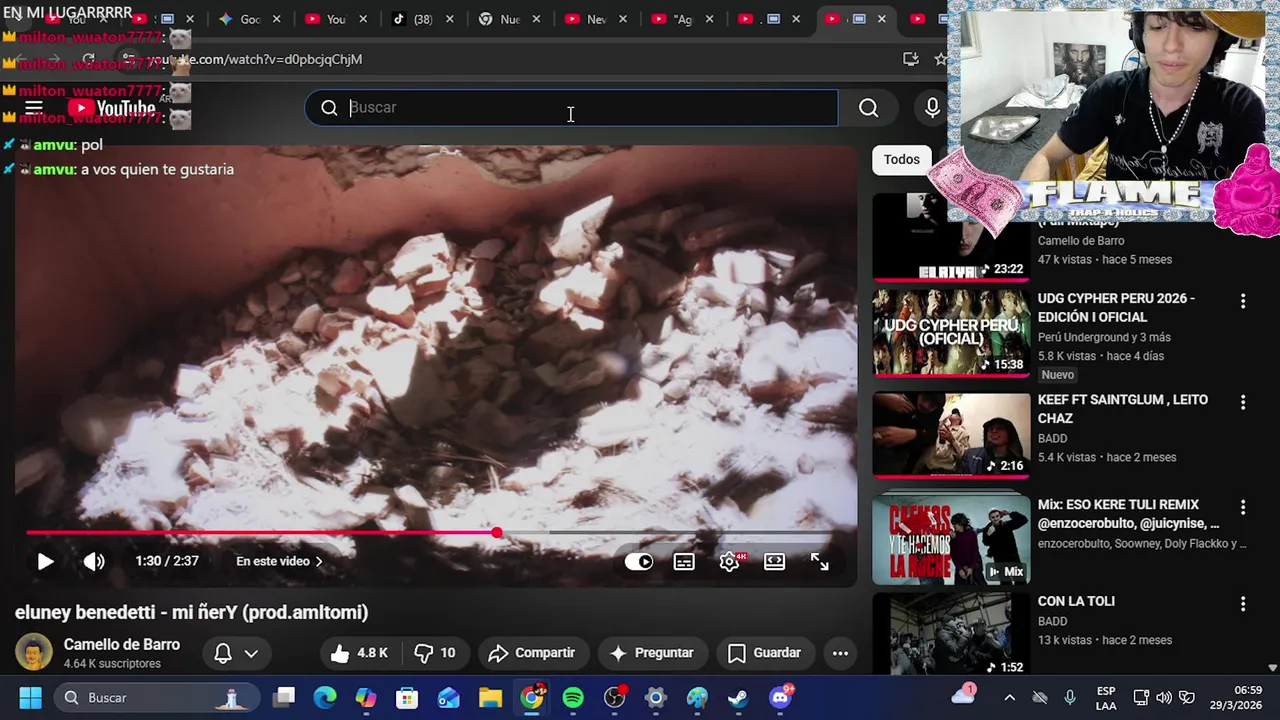Open options for UDG CYPHER PERU video
1280x720 pixels.
(1243, 301)
